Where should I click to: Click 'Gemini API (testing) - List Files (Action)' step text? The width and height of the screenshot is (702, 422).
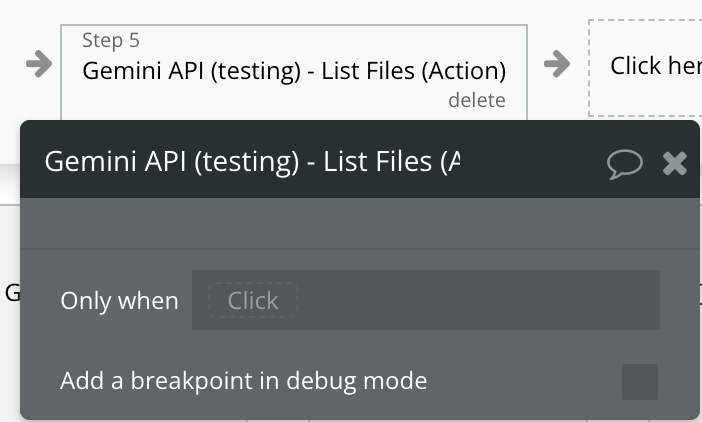[293, 71]
